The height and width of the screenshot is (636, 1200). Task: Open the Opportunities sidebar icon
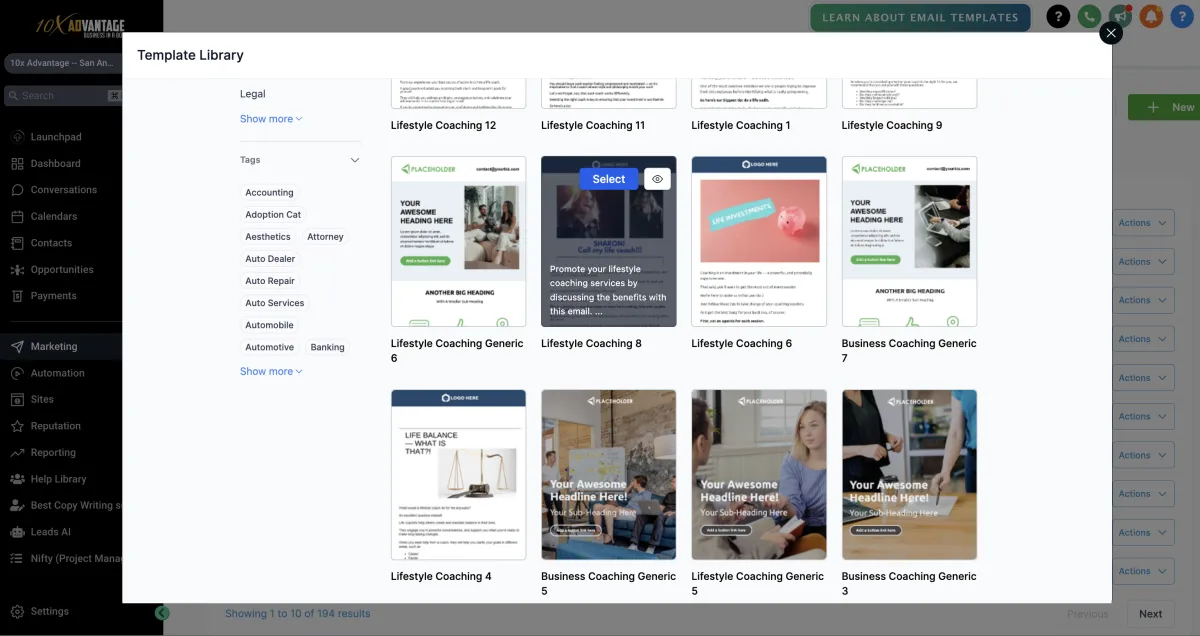pyautogui.click(x=17, y=269)
